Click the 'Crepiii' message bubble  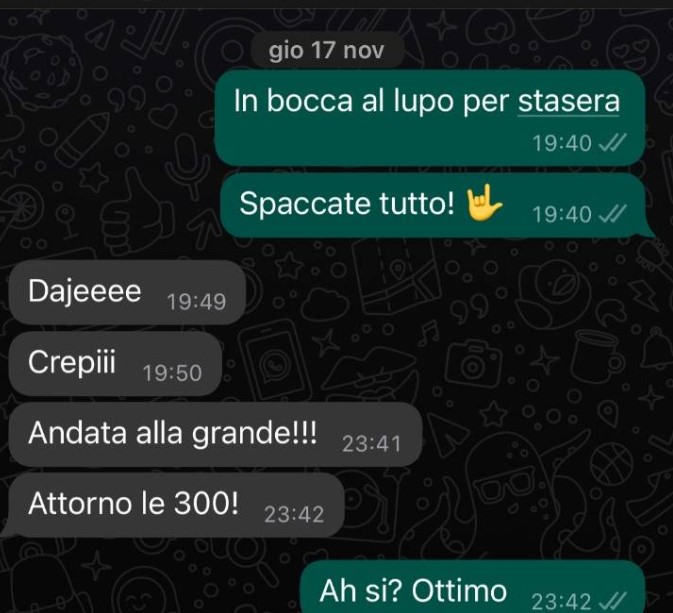115,363
